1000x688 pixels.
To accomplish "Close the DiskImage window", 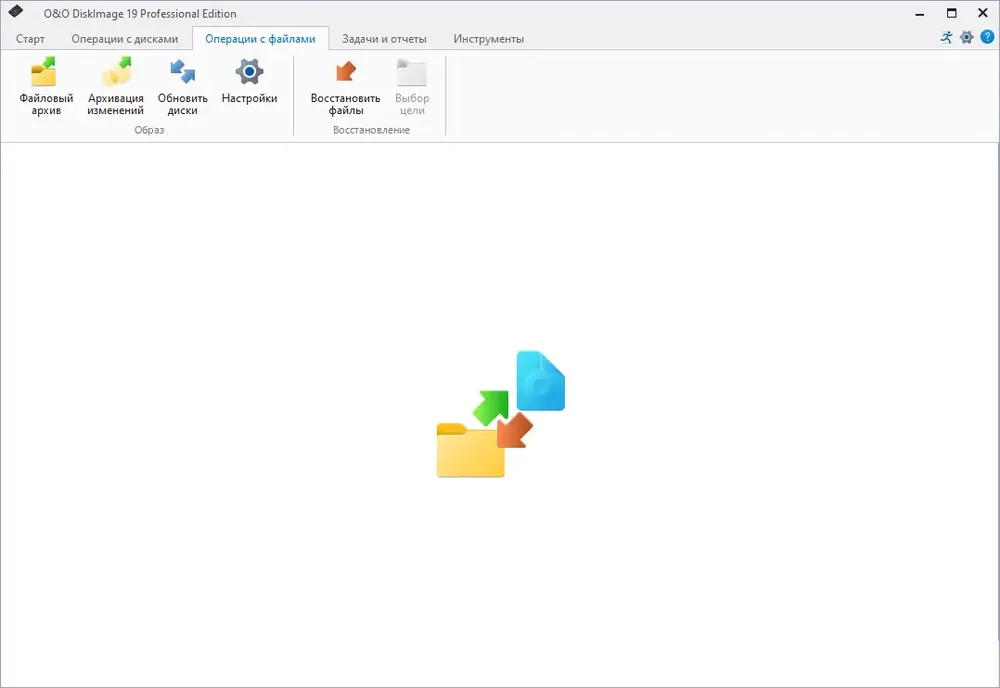I will click(983, 13).
